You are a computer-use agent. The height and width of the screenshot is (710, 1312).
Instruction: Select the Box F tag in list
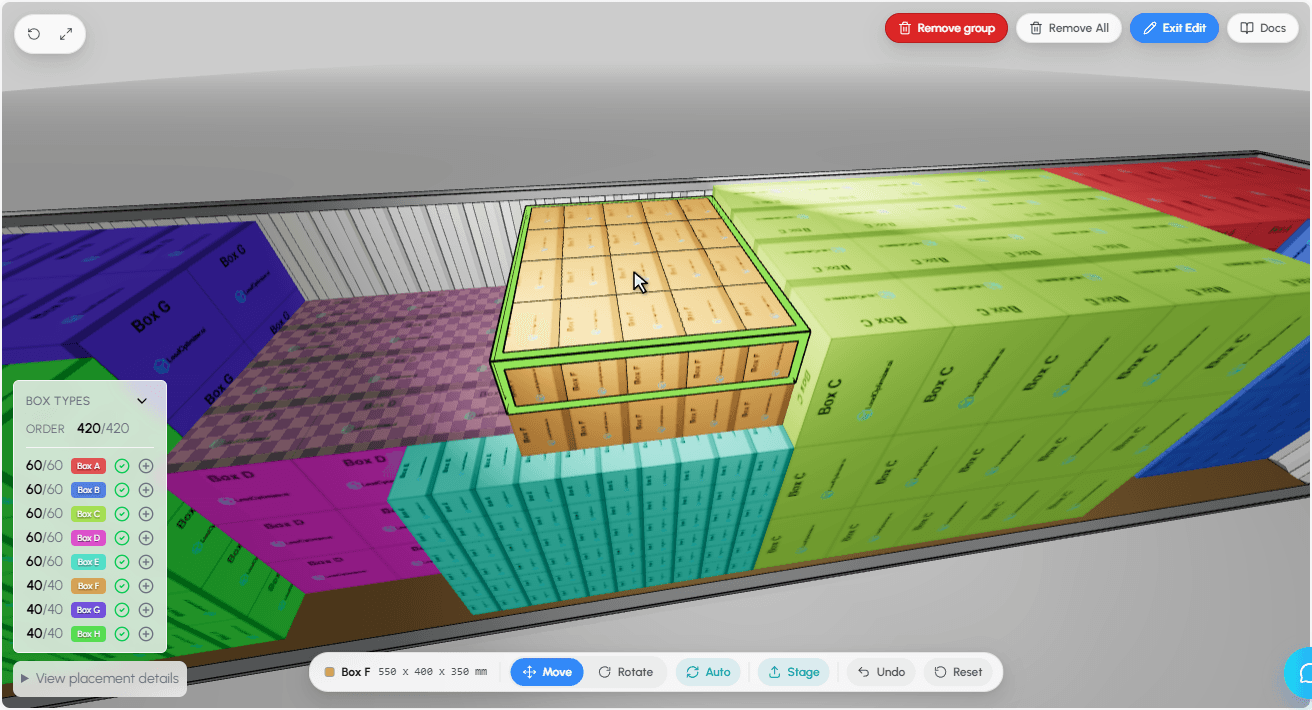89,586
